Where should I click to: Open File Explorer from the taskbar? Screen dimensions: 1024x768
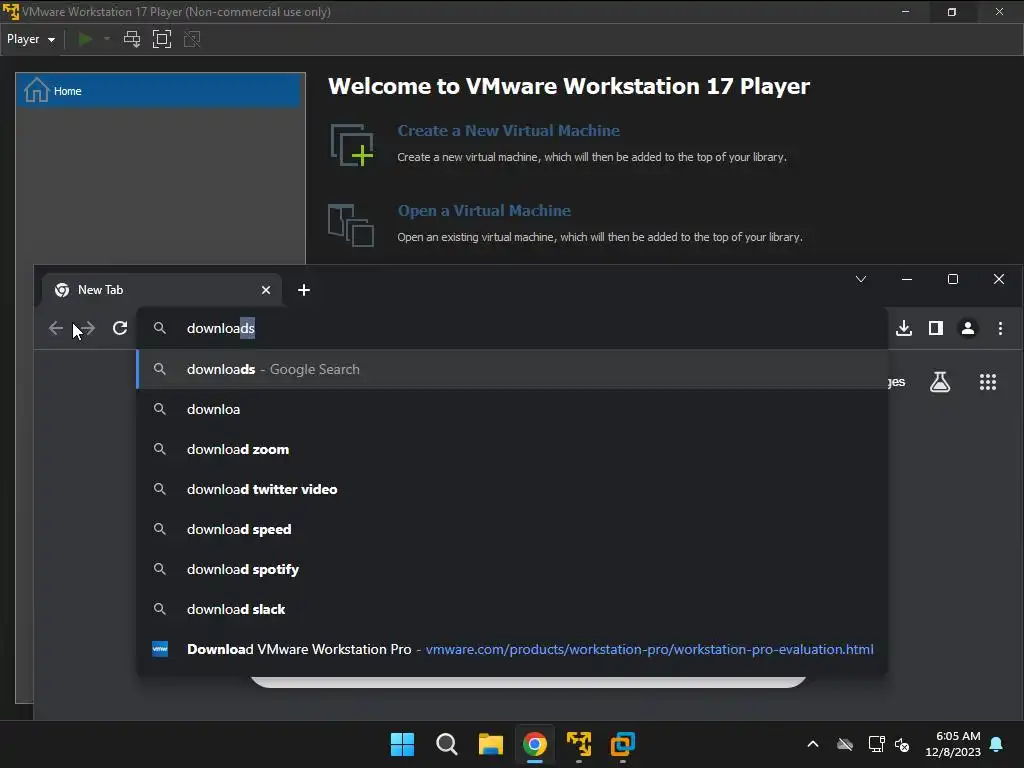pos(490,744)
